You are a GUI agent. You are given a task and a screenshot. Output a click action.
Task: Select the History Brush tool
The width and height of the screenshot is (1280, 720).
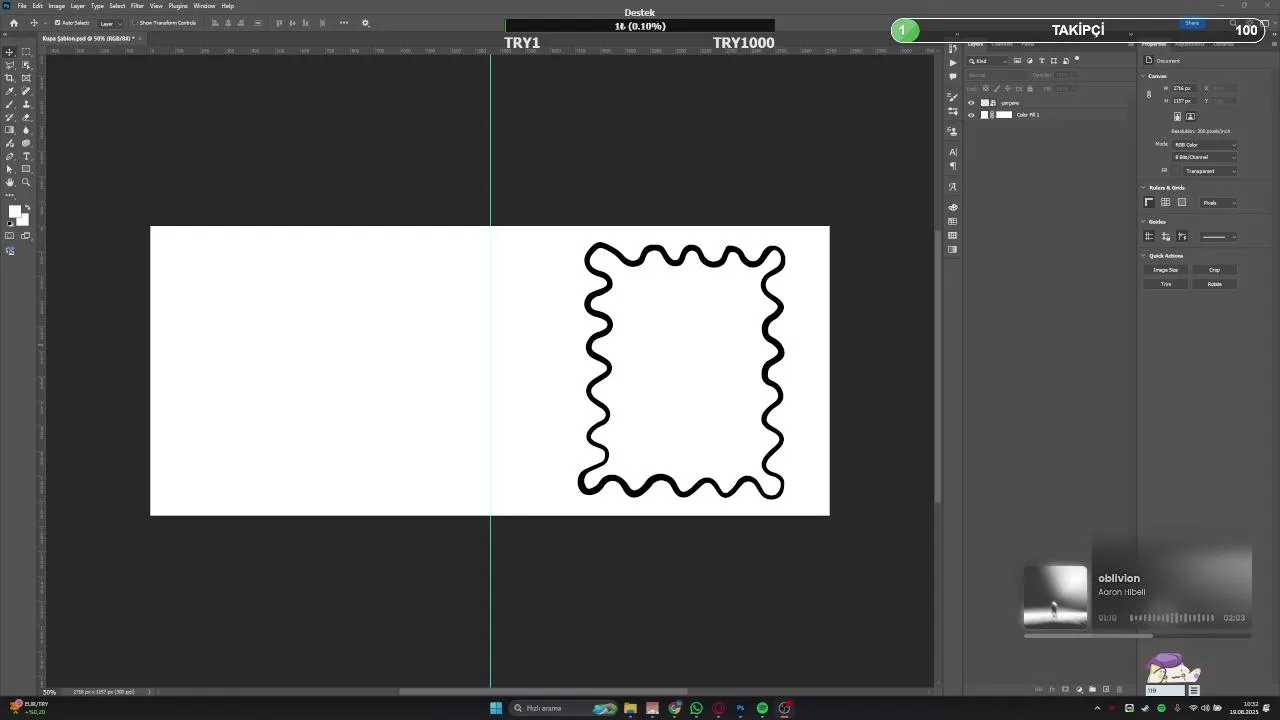[x=10, y=117]
